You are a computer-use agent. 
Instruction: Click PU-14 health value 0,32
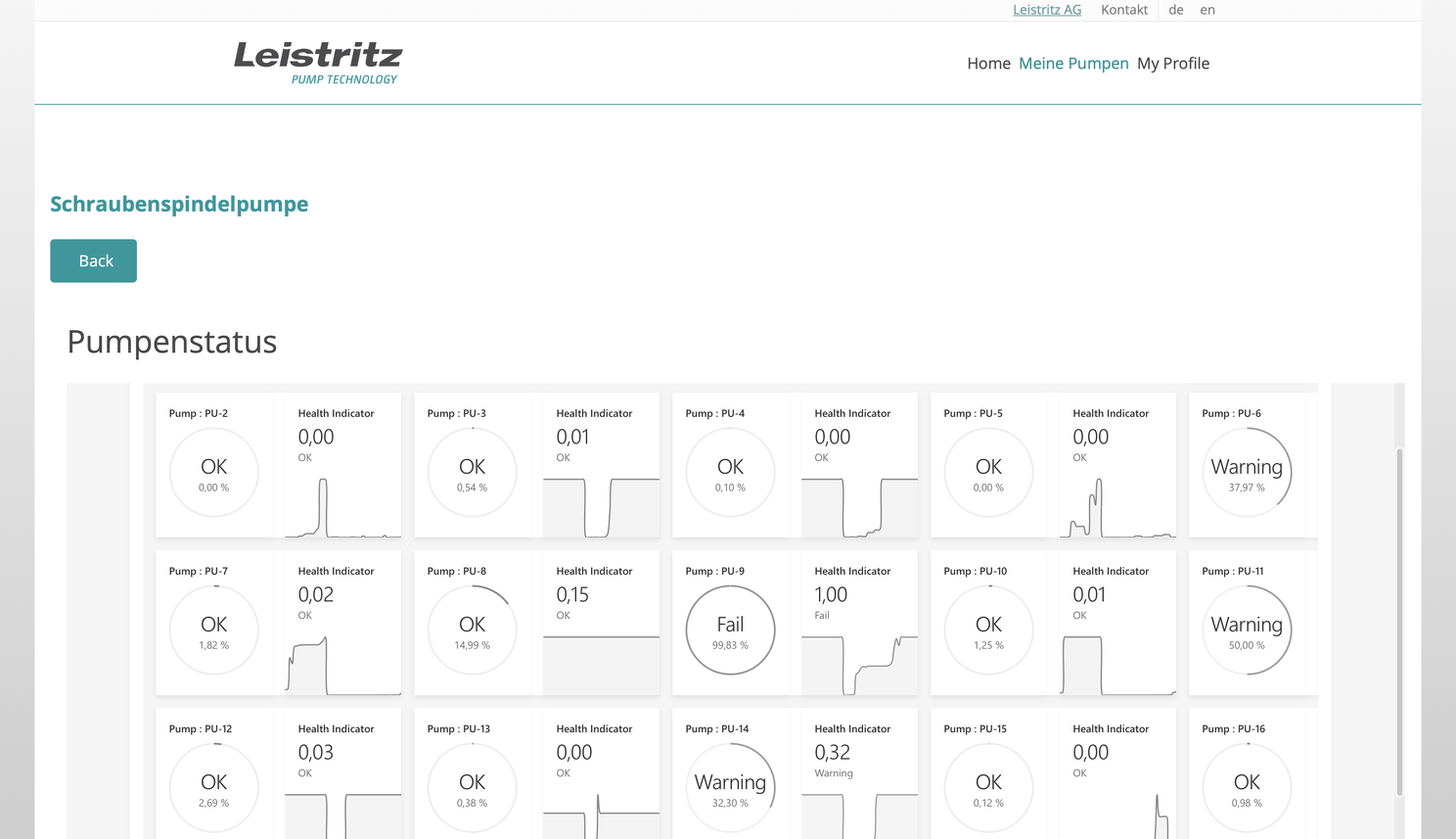tap(832, 752)
